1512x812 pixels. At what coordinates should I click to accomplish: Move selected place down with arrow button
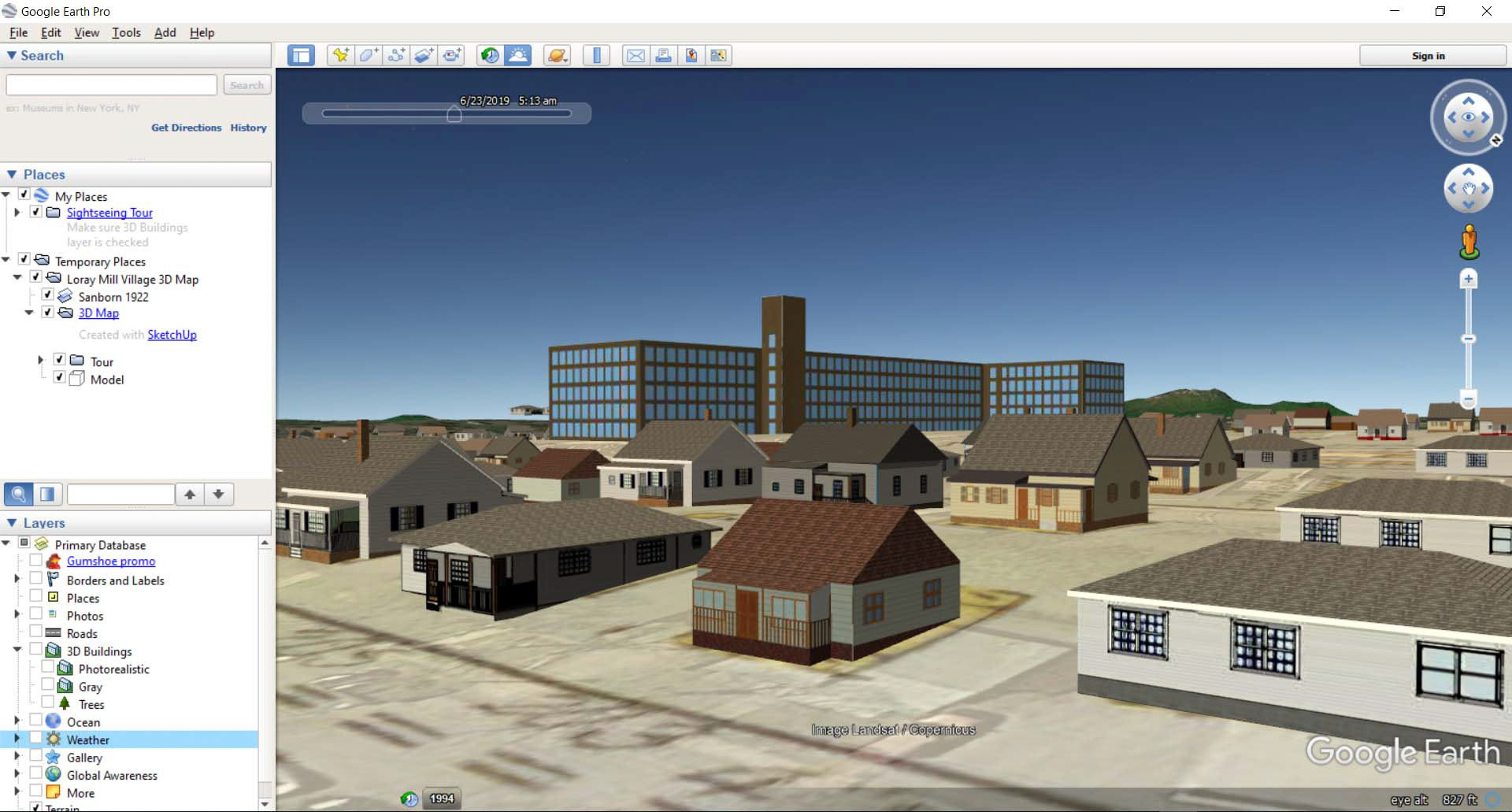(218, 494)
